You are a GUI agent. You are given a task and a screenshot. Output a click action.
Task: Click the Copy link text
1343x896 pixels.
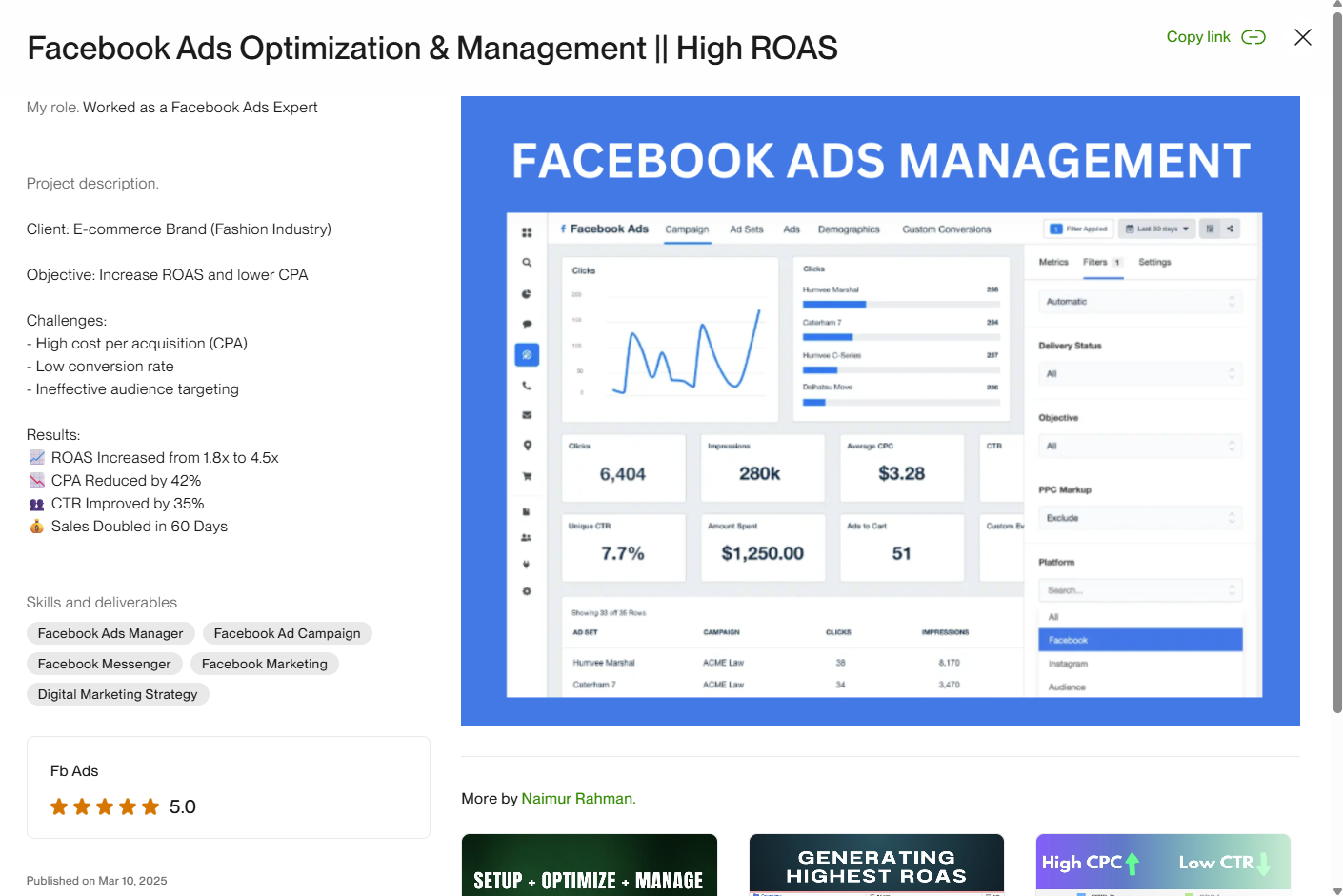[x=1198, y=37]
